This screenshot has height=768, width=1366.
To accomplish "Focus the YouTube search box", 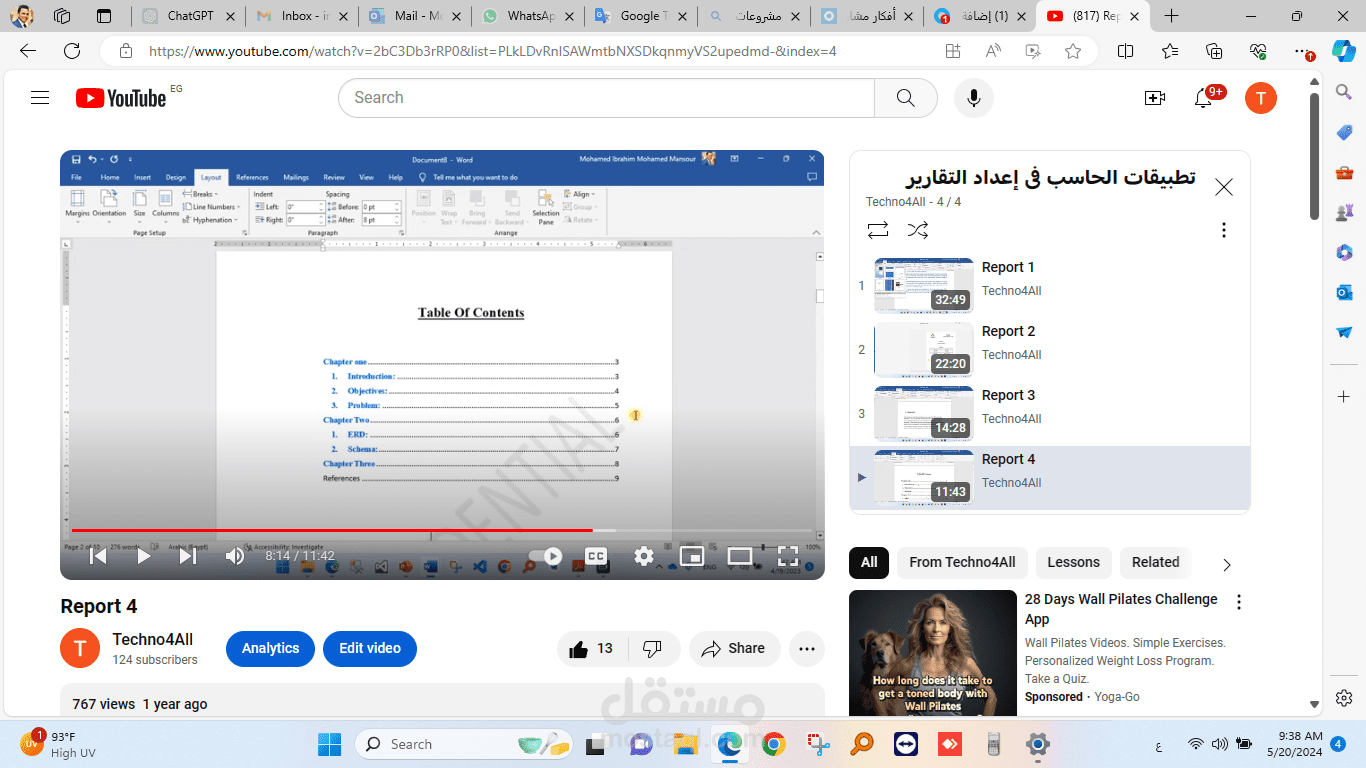I will coord(606,98).
